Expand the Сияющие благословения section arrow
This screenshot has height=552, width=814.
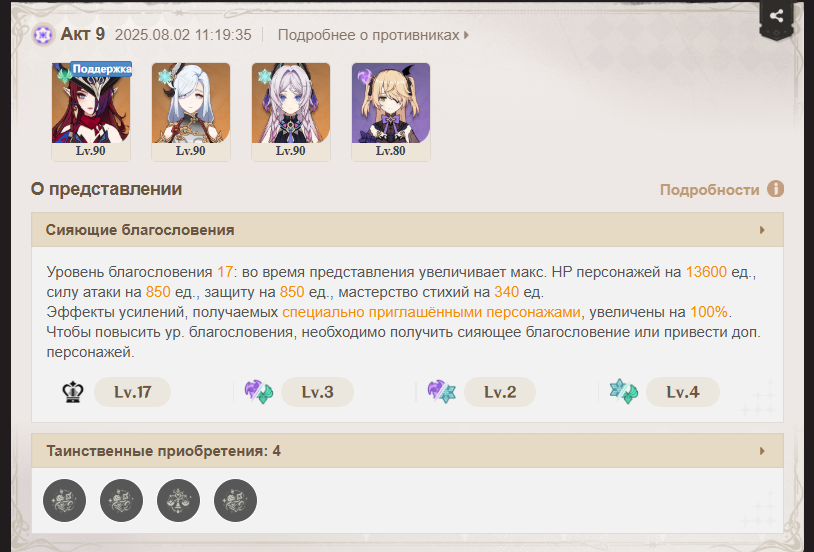tap(762, 230)
